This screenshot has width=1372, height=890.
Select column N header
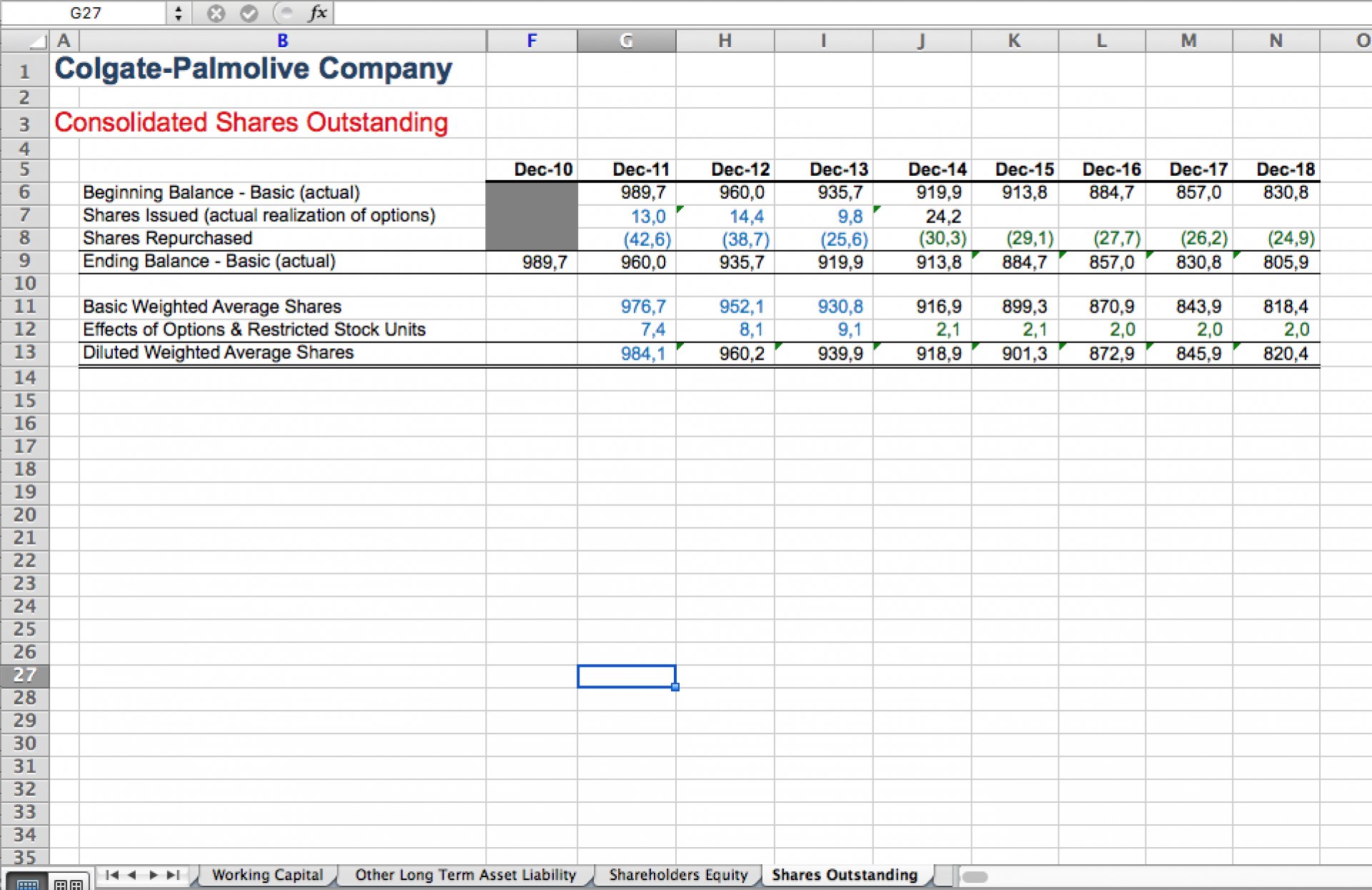[x=1276, y=41]
